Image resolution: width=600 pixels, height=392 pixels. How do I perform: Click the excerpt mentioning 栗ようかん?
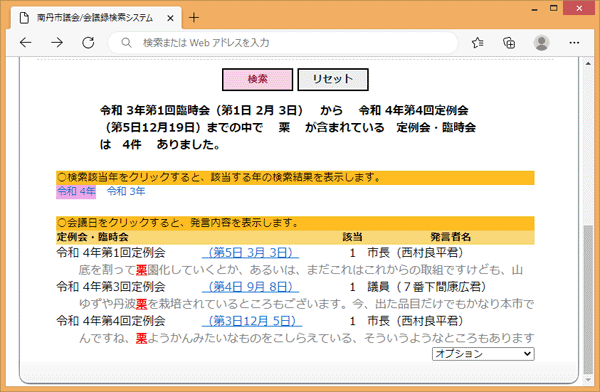(306, 338)
